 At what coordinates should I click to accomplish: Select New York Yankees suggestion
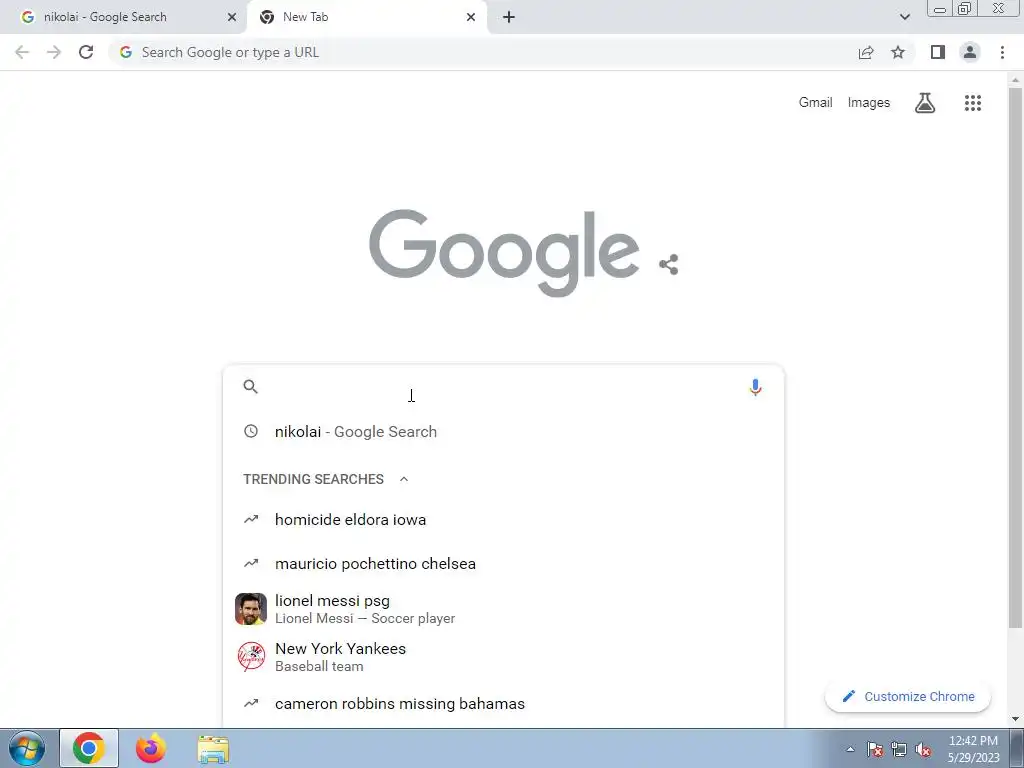pos(503,656)
